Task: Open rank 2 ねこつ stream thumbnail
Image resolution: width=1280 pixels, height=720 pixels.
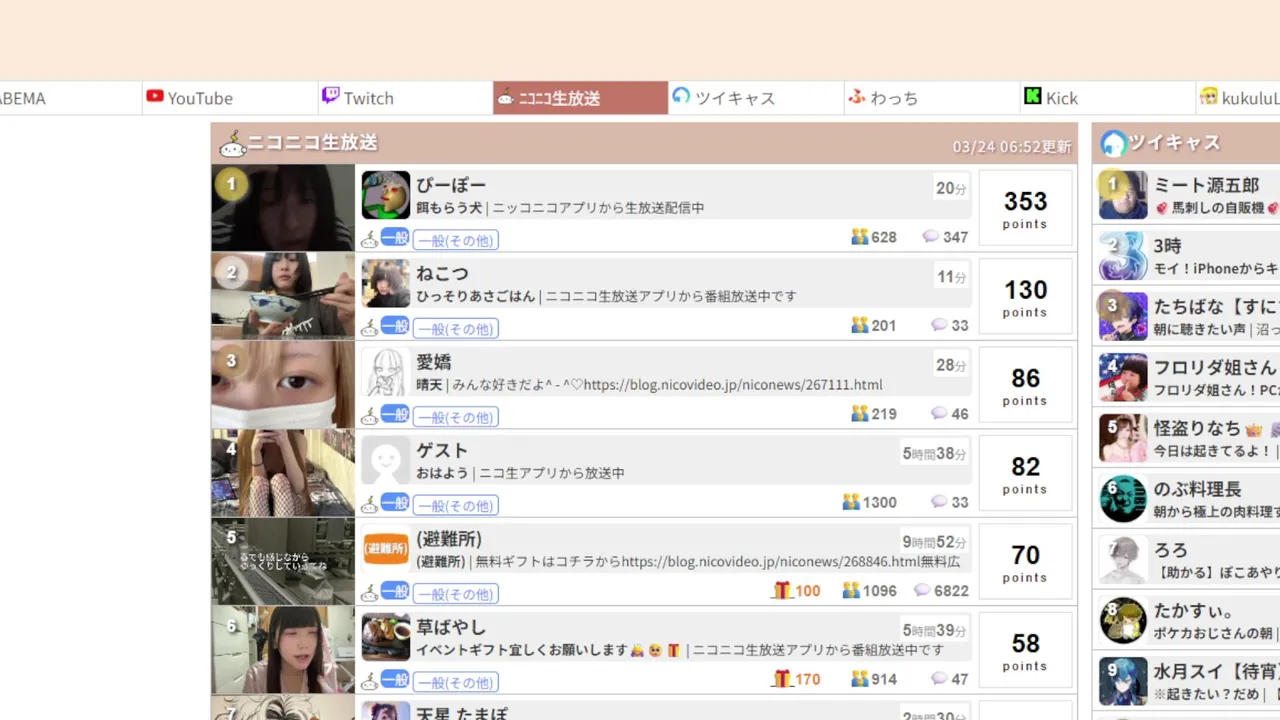Action: 283,296
